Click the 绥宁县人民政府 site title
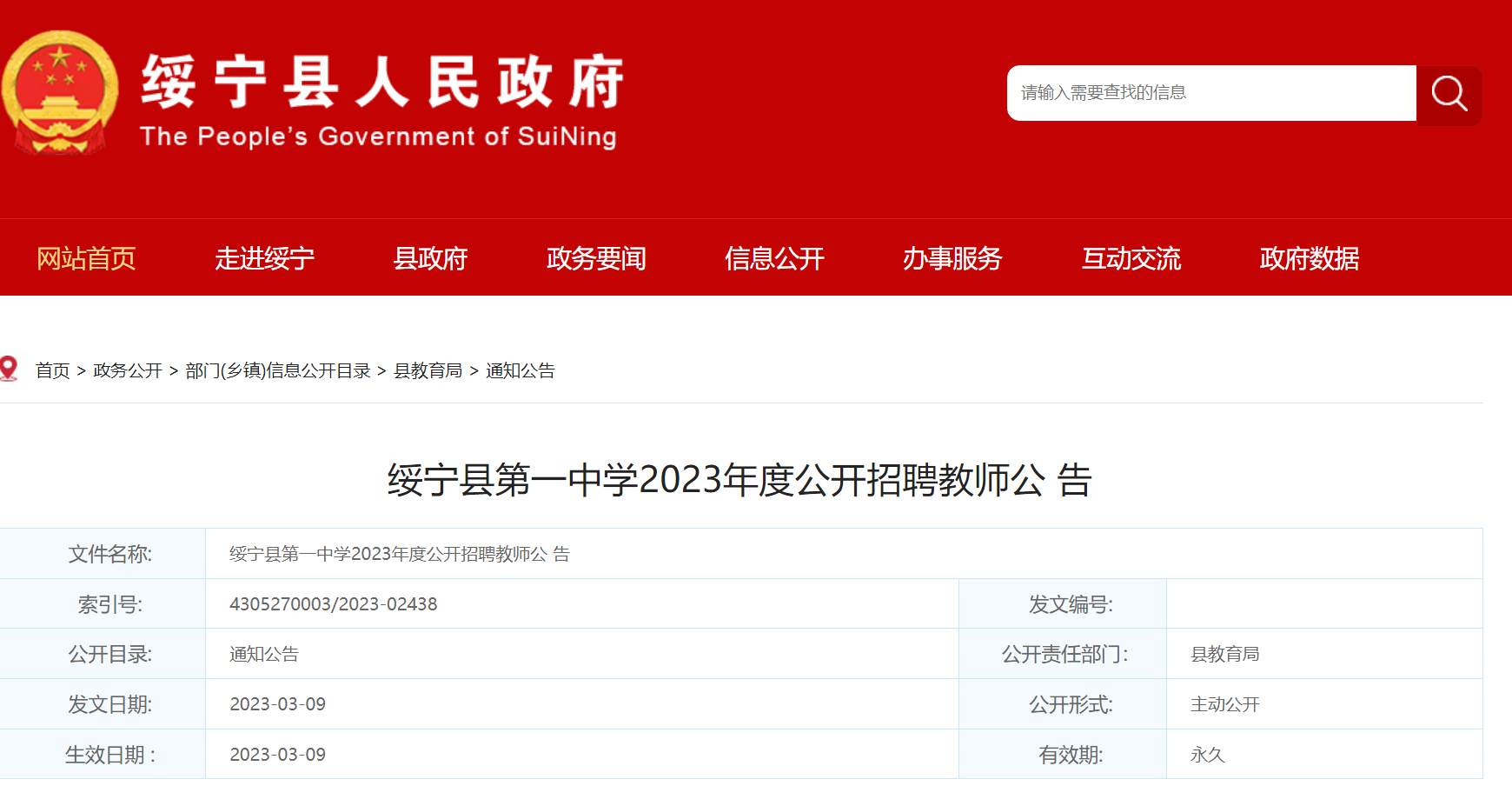1512x786 pixels. 382,83
